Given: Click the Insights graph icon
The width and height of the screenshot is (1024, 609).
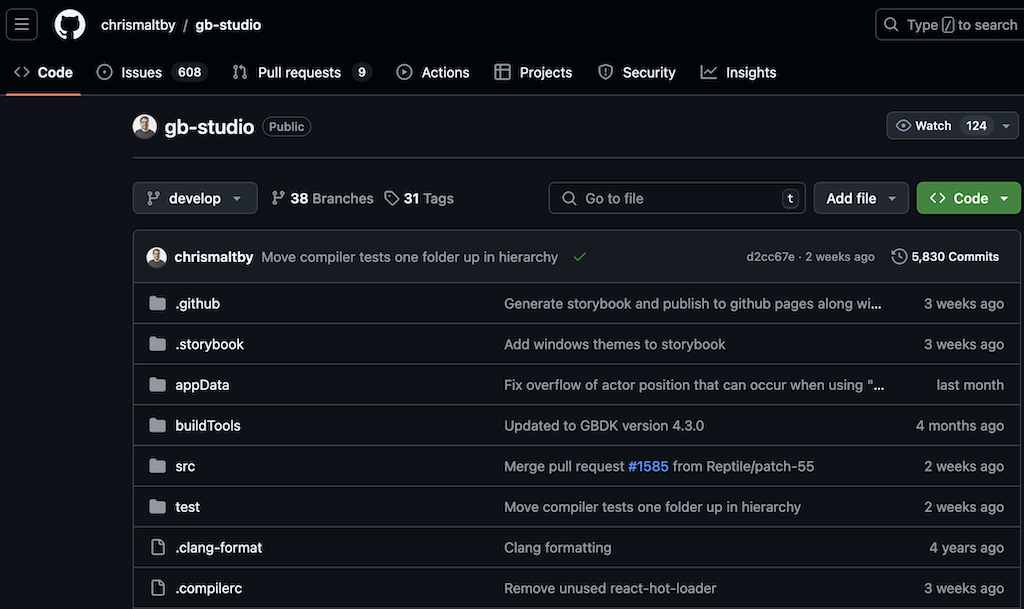Looking at the screenshot, I should (709, 72).
